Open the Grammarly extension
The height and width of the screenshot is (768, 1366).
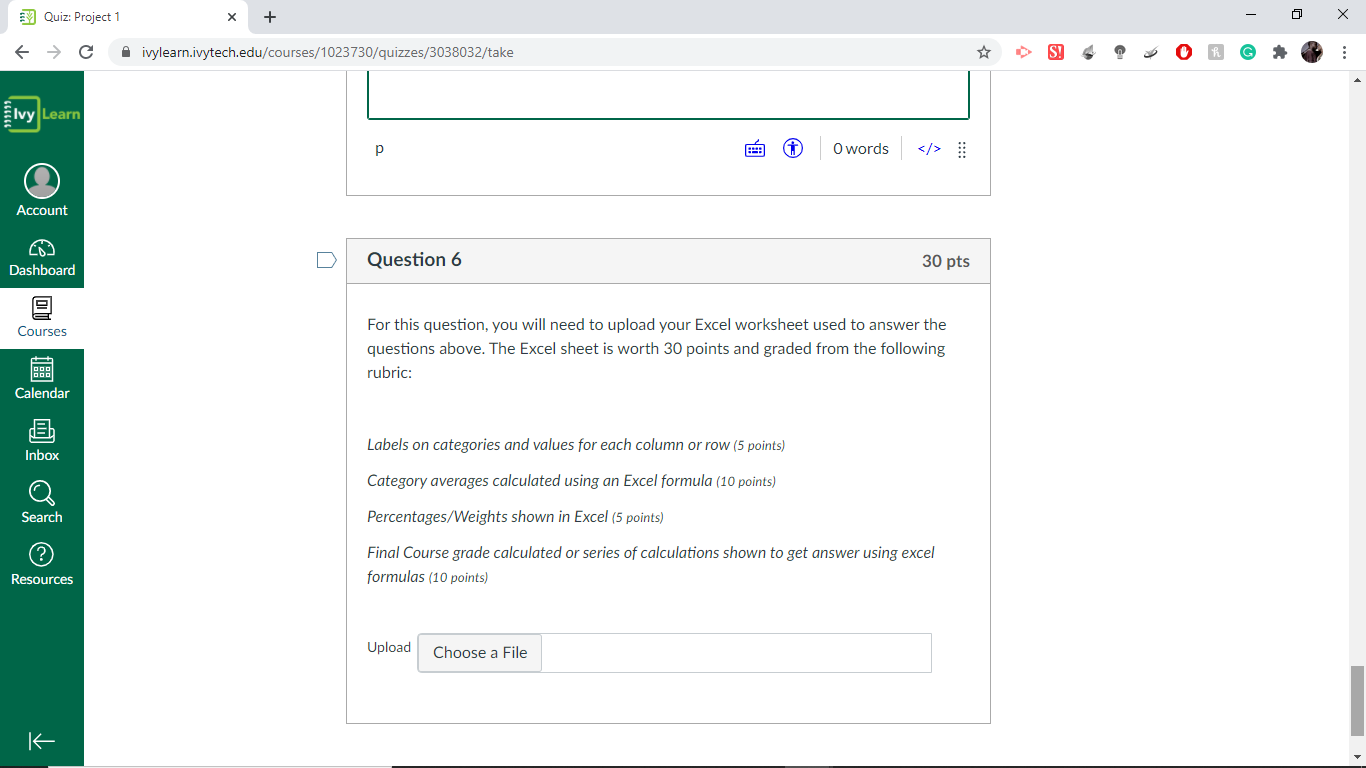(1247, 52)
